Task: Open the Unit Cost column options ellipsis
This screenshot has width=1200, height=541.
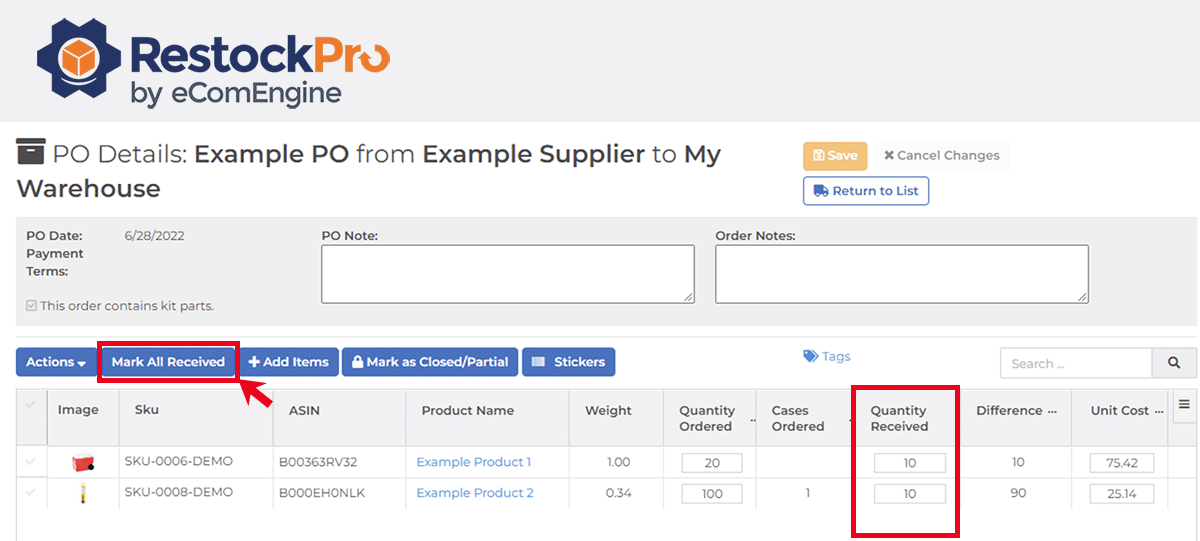Action: point(1159,411)
